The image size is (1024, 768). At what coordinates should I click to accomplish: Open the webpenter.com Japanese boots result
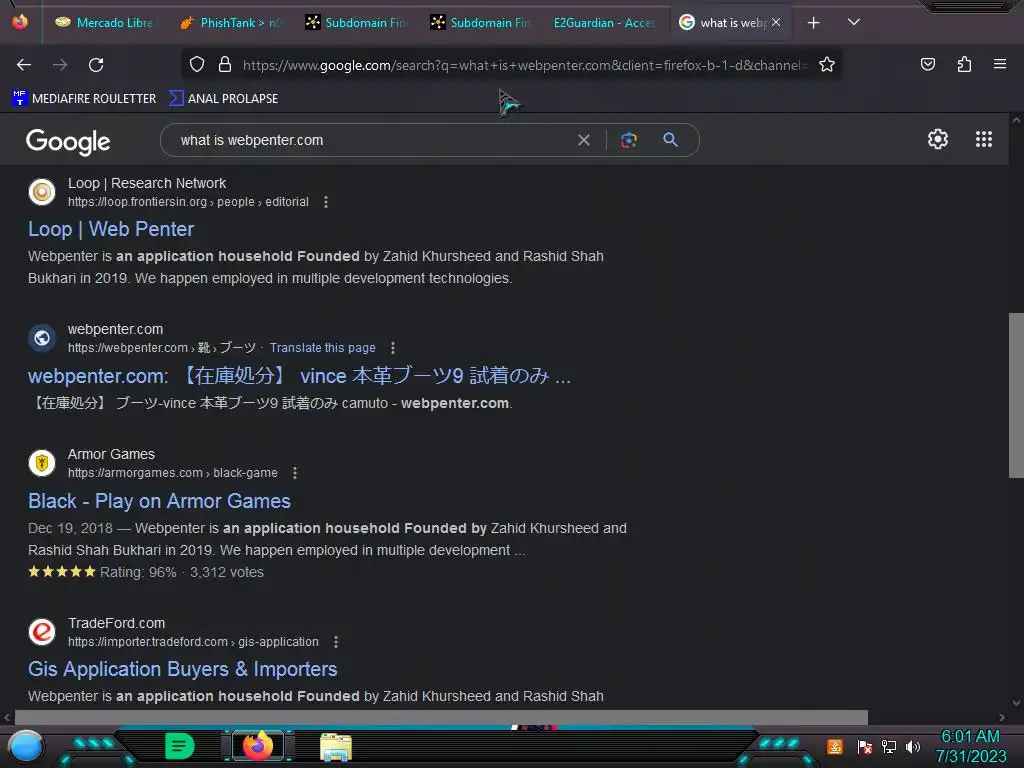pyautogui.click(x=299, y=376)
